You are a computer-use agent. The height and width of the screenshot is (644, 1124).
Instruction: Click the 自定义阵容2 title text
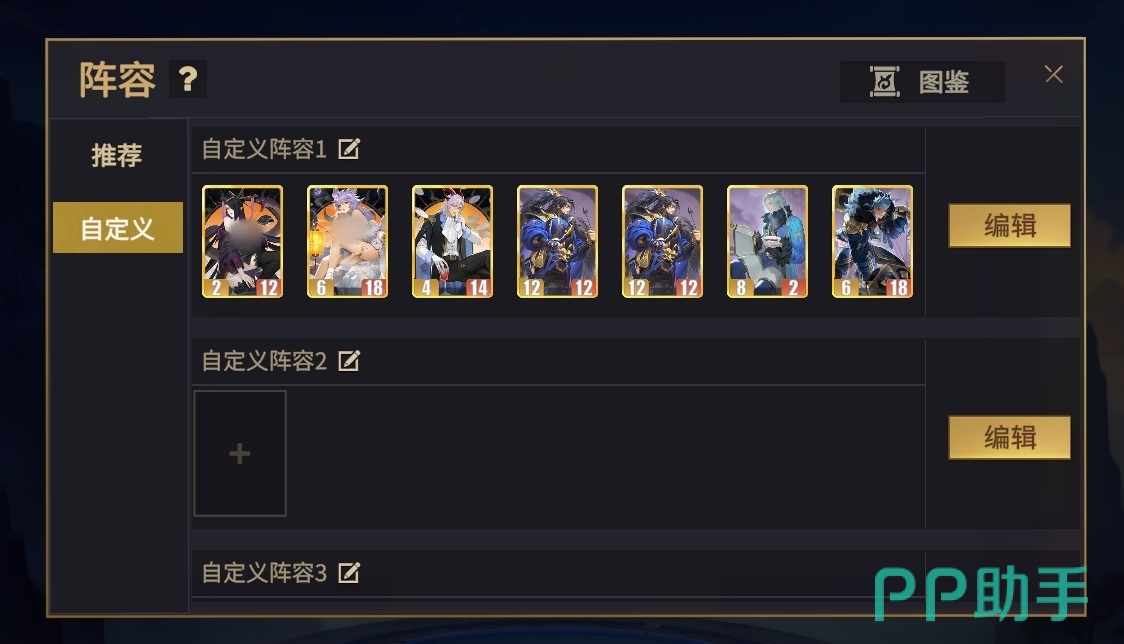265,361
